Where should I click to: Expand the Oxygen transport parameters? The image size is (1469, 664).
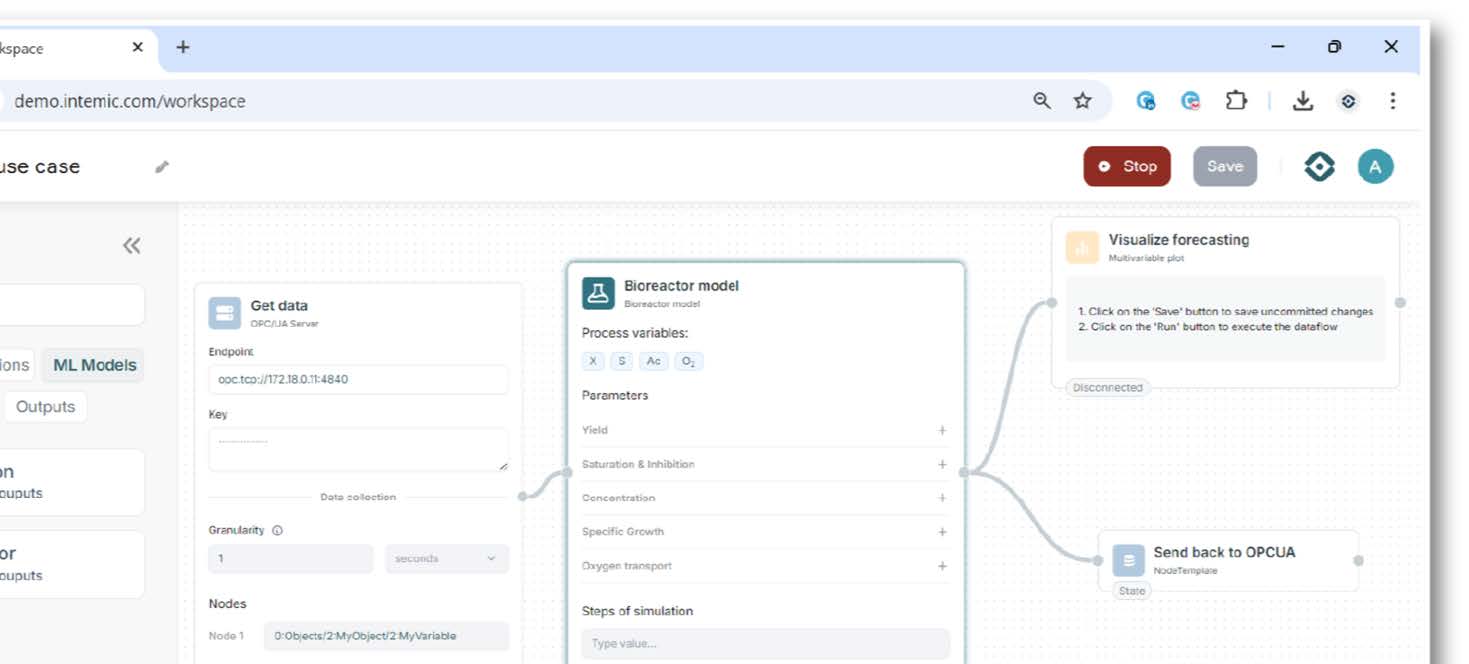[941, 566]
